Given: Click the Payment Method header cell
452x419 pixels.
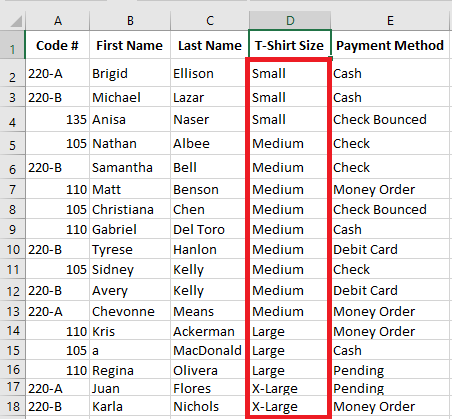Looking at the screenshot, I should point(390,45).
